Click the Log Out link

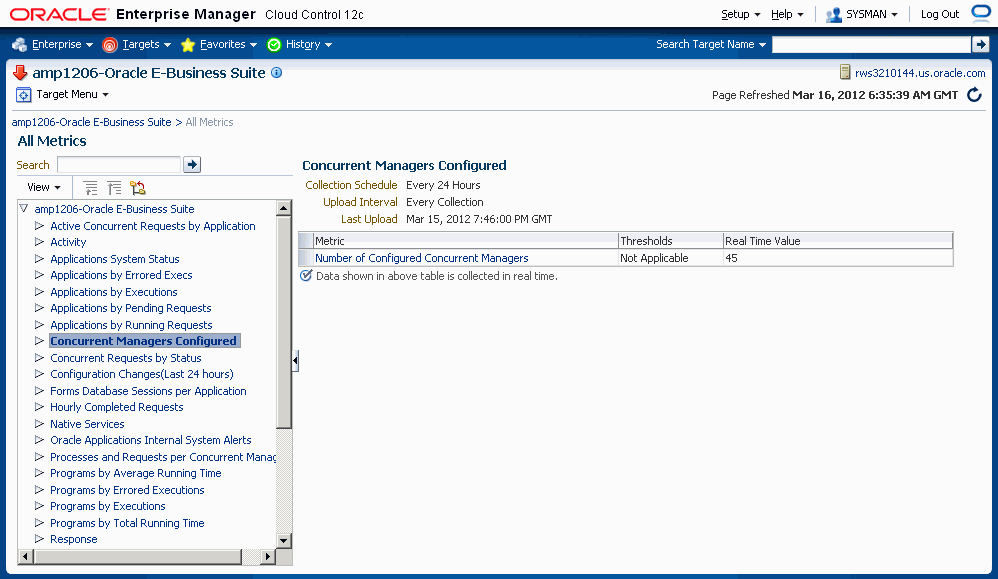939,14
